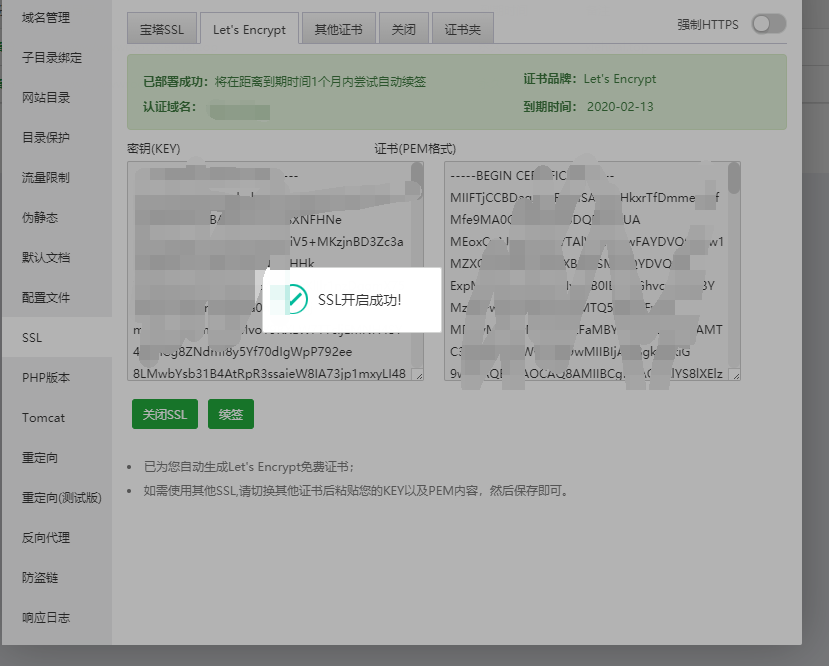Select the Let's Encrypt tab
829x666 pixels.
(249, 29)
